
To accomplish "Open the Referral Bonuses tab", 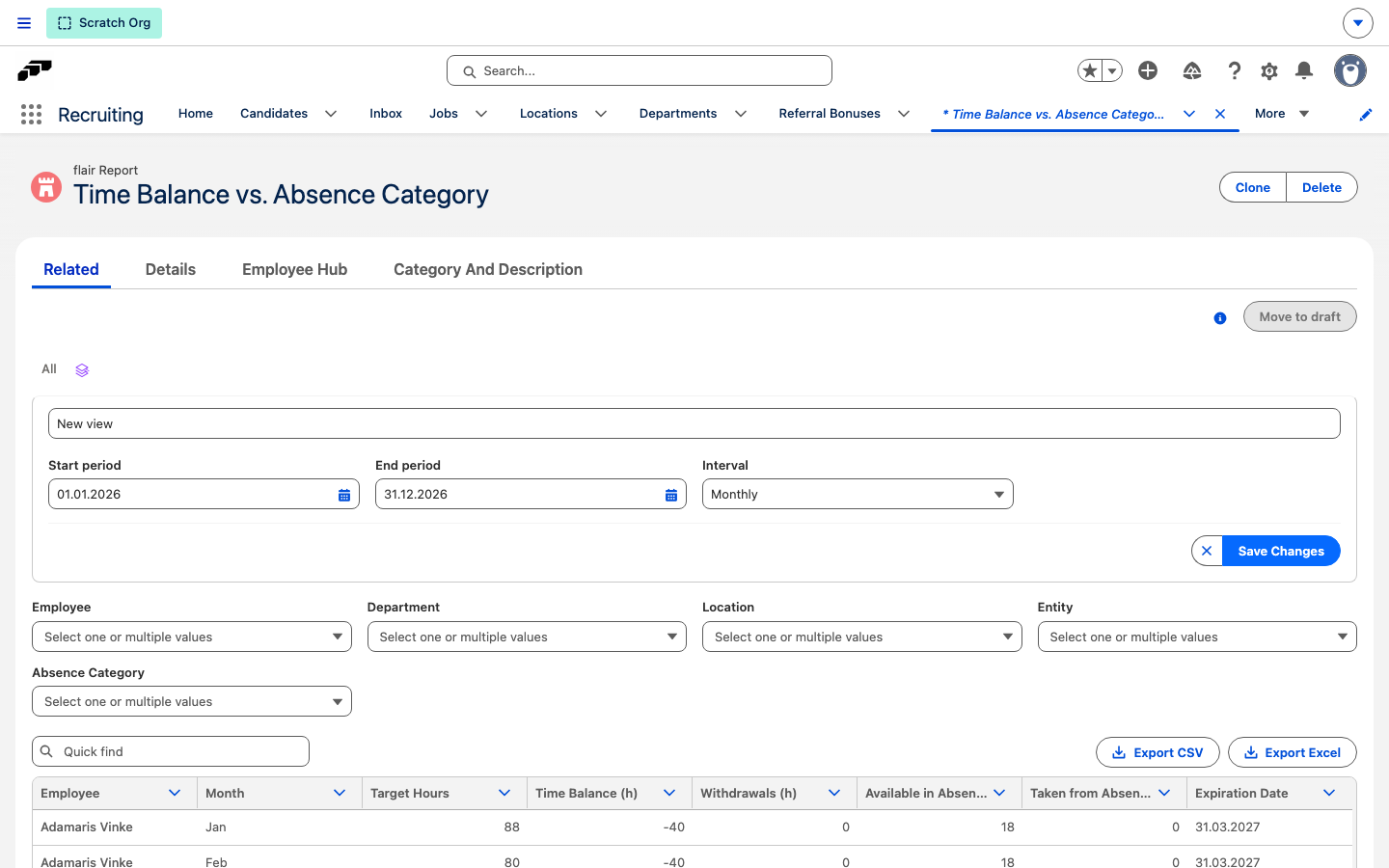I will point(830,114).
